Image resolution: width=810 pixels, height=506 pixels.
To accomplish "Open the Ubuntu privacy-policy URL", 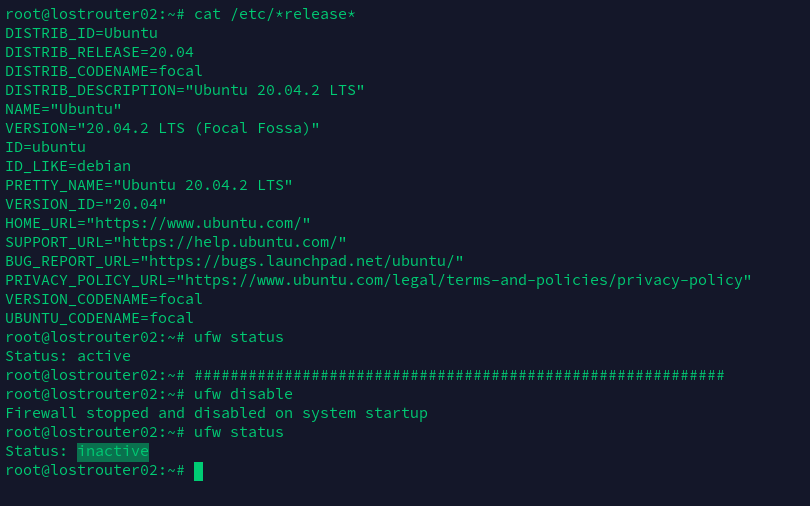I will click(464, 280).
